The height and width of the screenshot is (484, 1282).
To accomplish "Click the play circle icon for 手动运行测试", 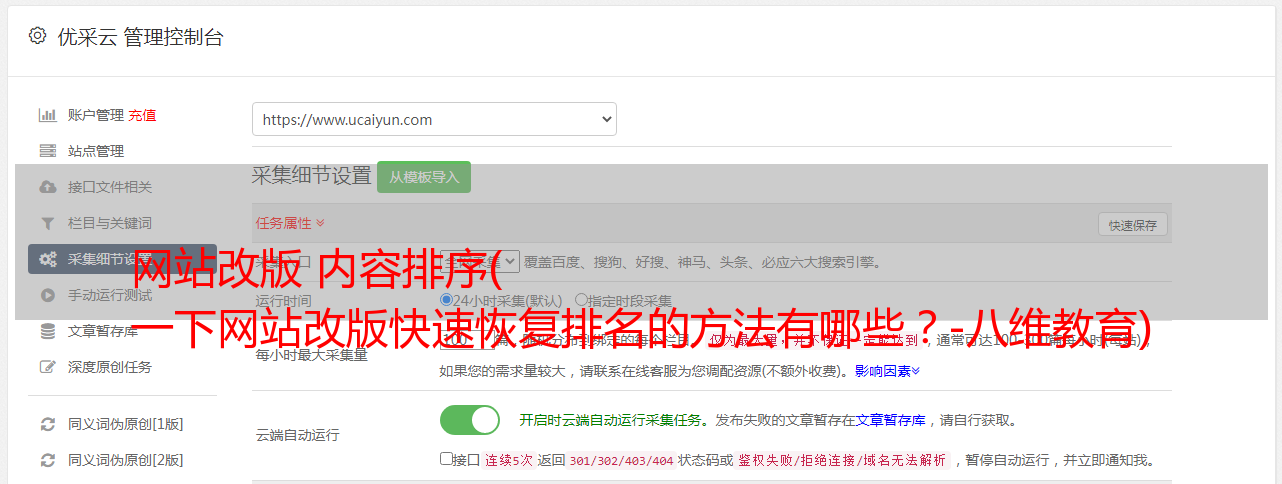I will (x=47, y=295).
